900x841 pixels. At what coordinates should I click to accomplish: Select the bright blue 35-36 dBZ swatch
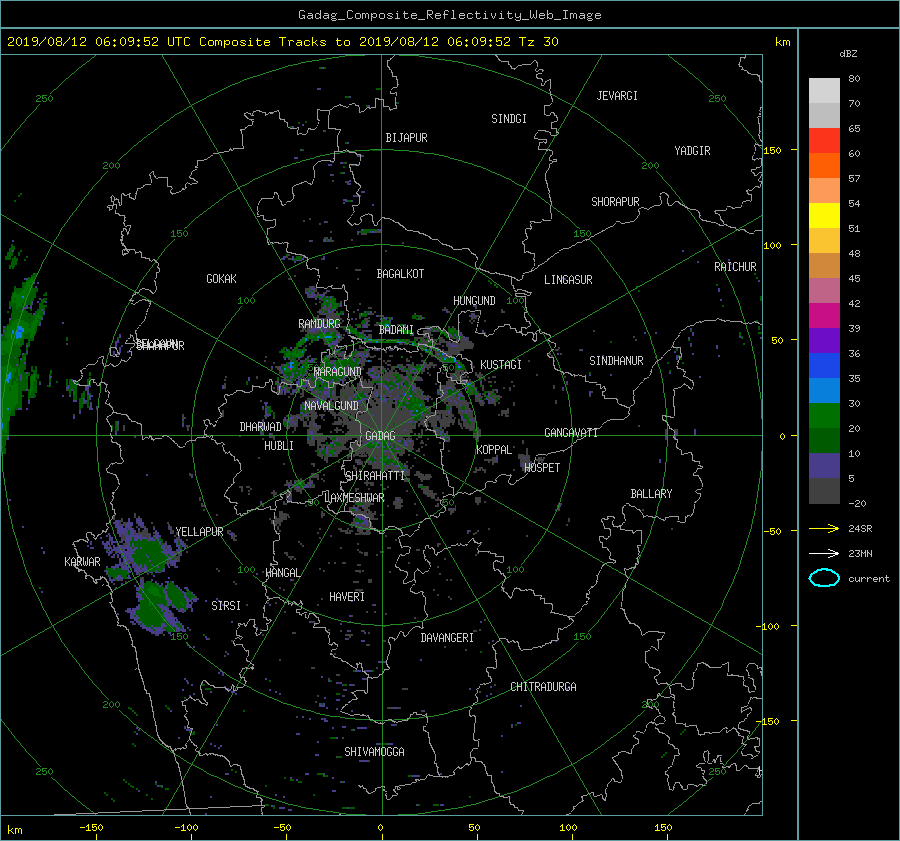[x=824, y=365]
